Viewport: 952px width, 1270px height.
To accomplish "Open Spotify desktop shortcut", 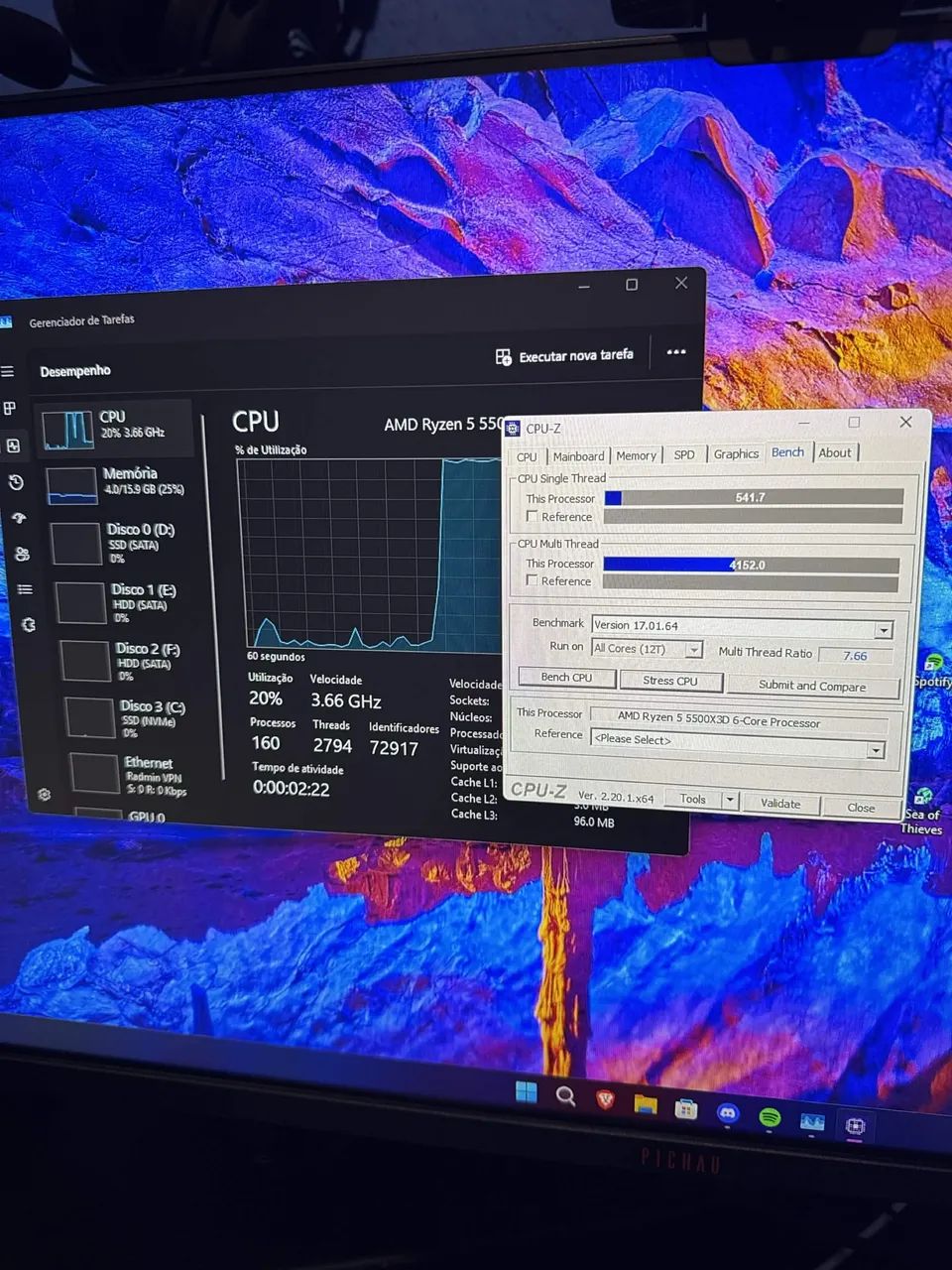I will (933, 671).
